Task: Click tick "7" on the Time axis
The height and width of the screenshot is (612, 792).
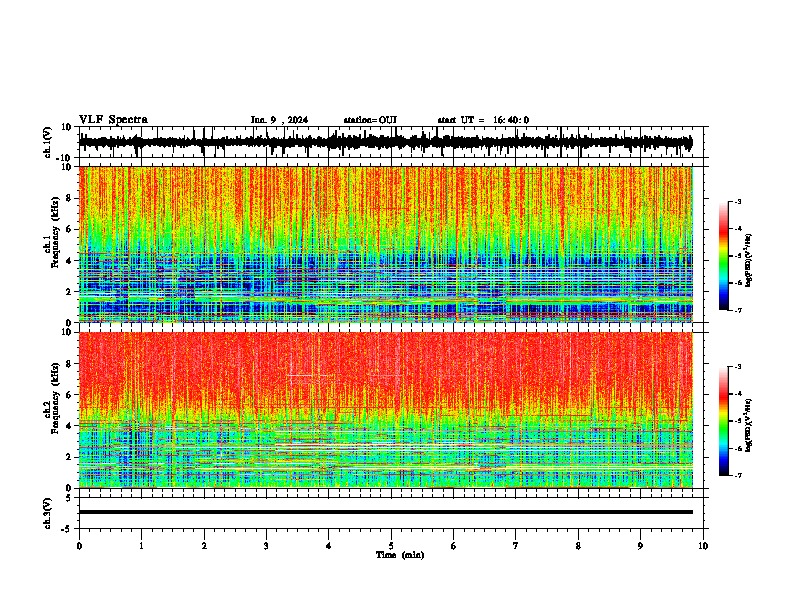Action: point(516,546)
